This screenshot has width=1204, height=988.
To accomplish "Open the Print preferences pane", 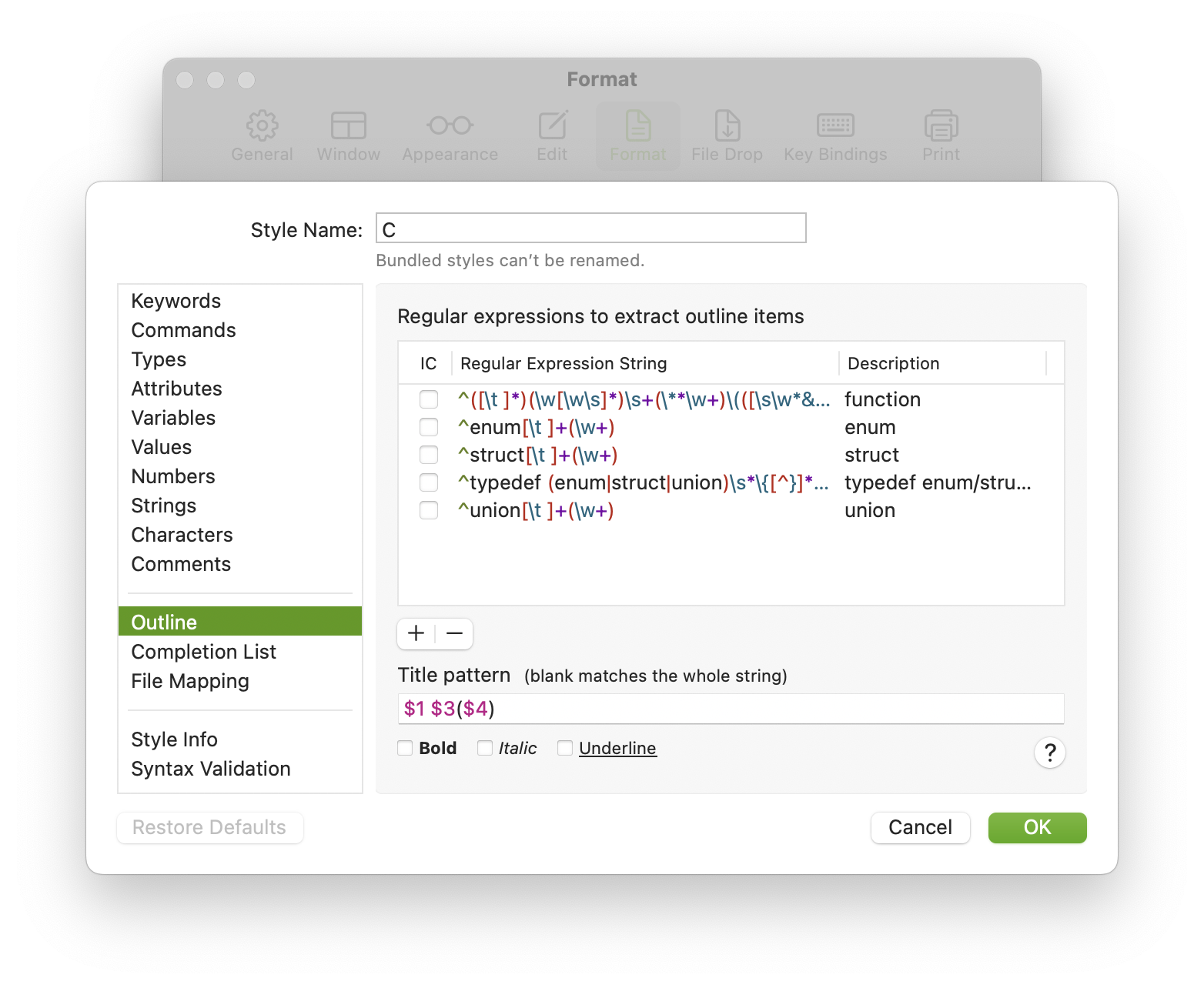I will click(941, 135).
